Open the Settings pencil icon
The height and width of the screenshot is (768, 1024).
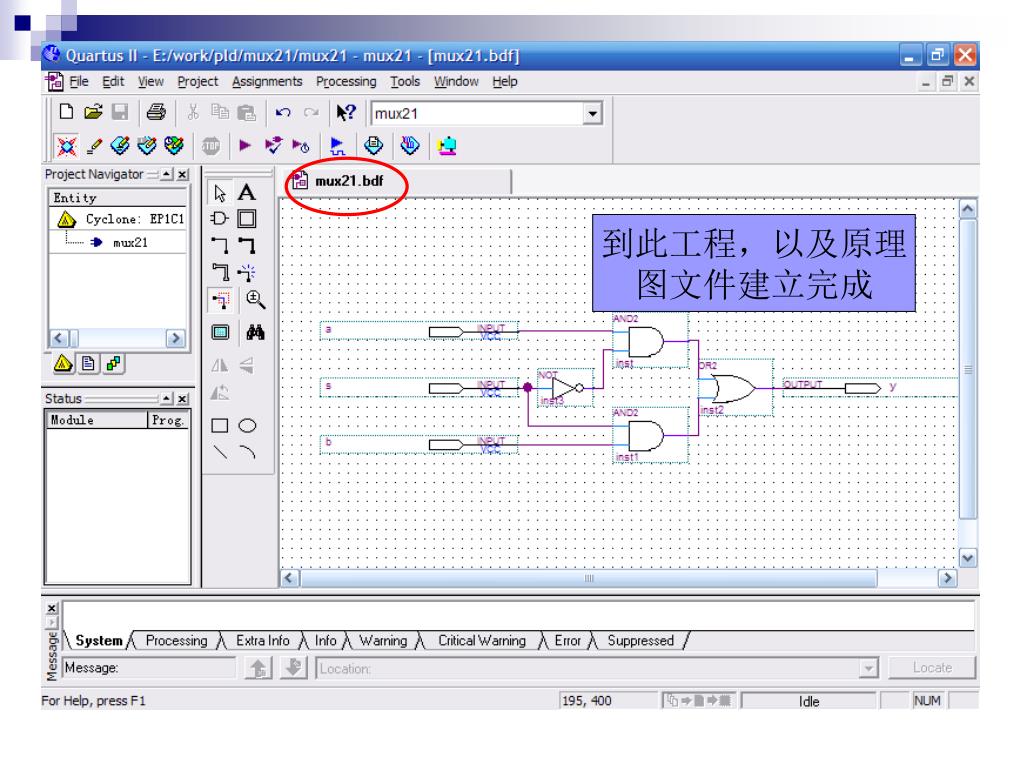click(x=94, y=146)
